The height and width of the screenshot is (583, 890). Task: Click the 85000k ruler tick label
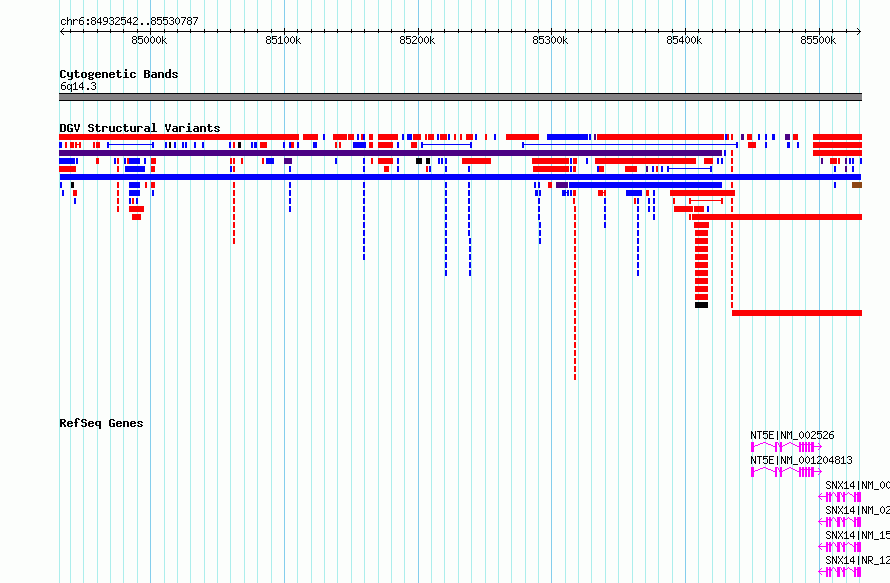click(x=149, y=40)
